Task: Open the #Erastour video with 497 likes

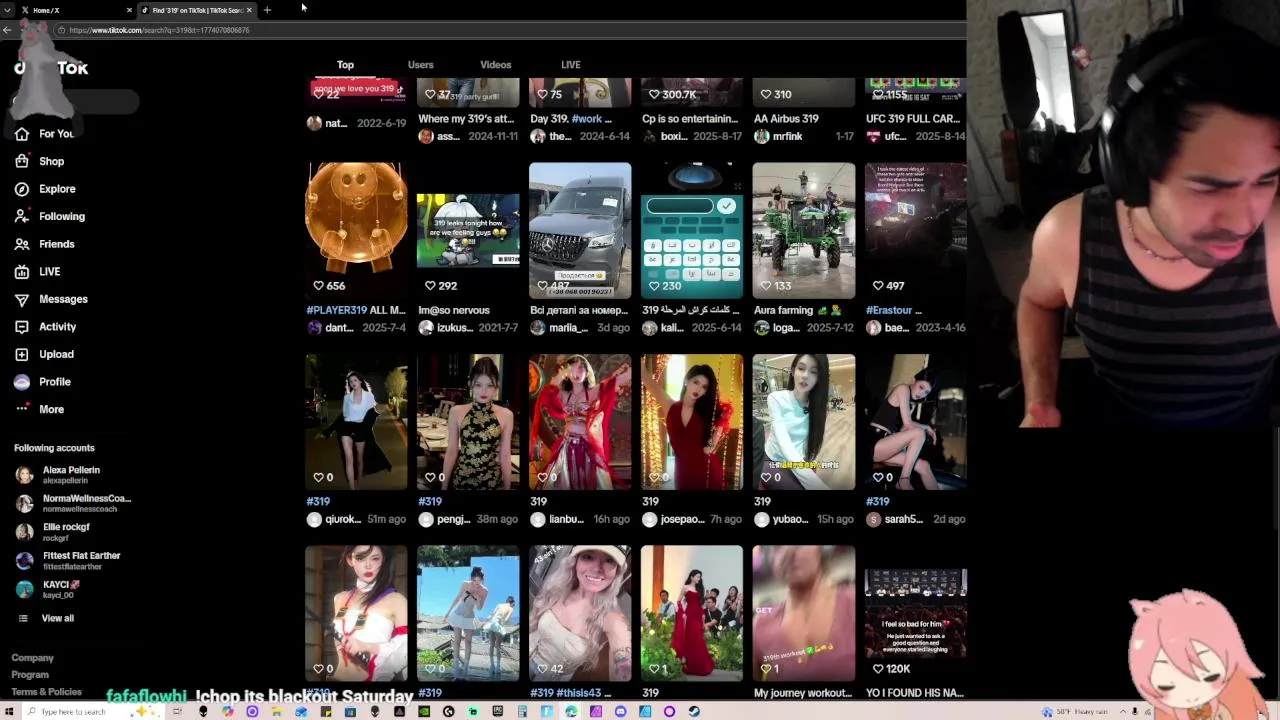Action: tap(916, 231)
